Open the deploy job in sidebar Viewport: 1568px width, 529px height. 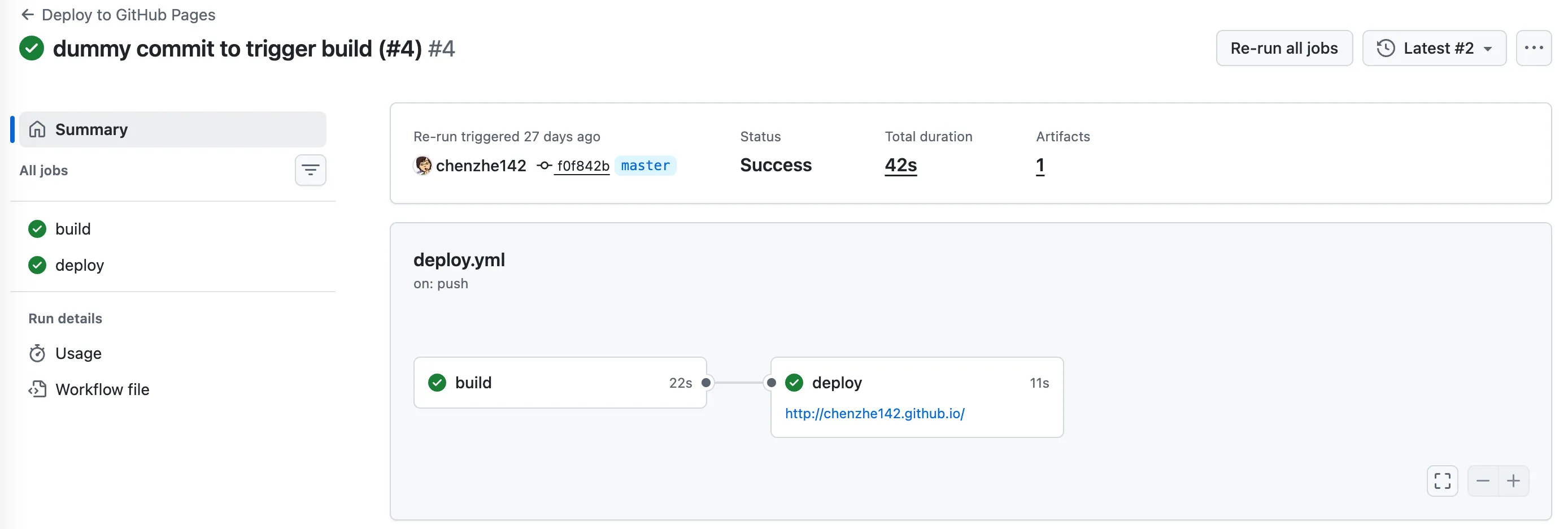(172, 265)
